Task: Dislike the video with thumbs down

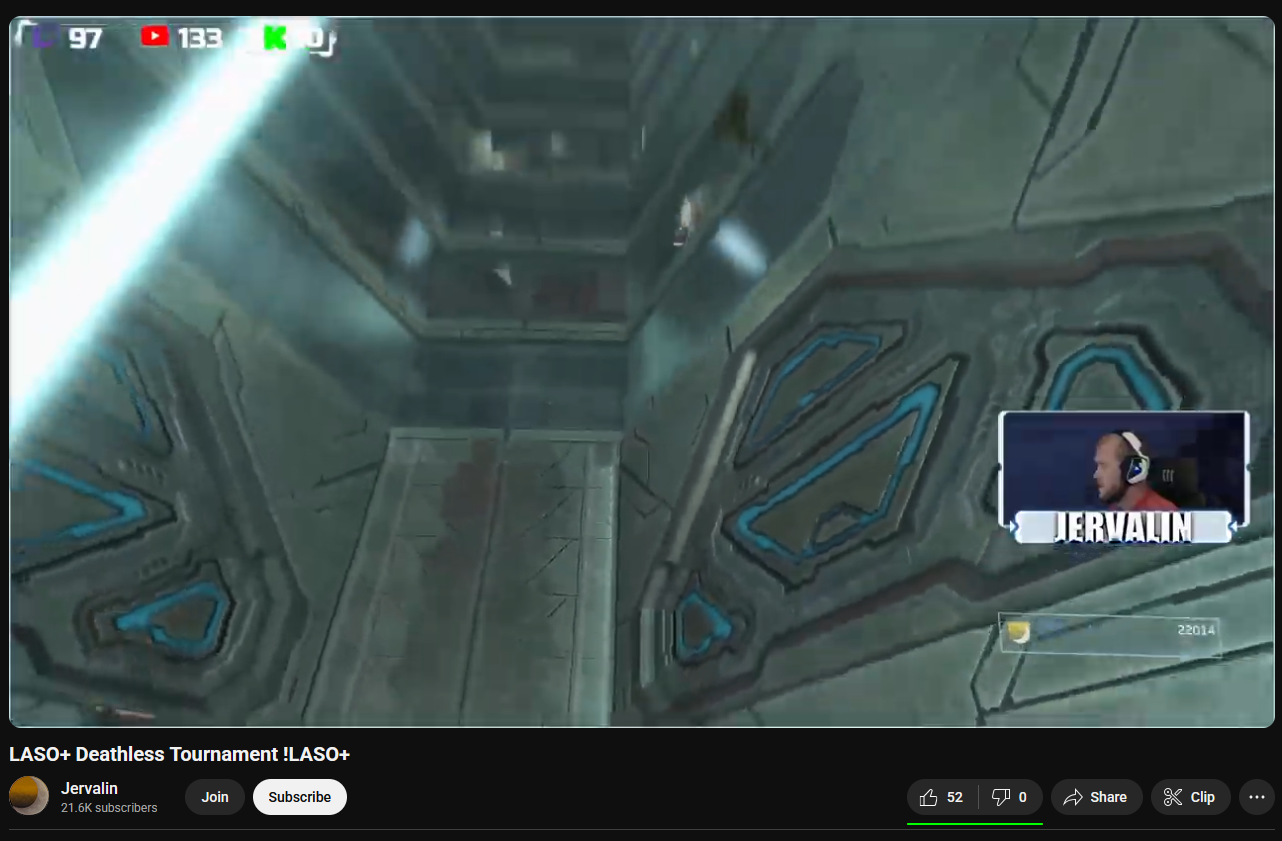Action: click(x=1010, y=797)
